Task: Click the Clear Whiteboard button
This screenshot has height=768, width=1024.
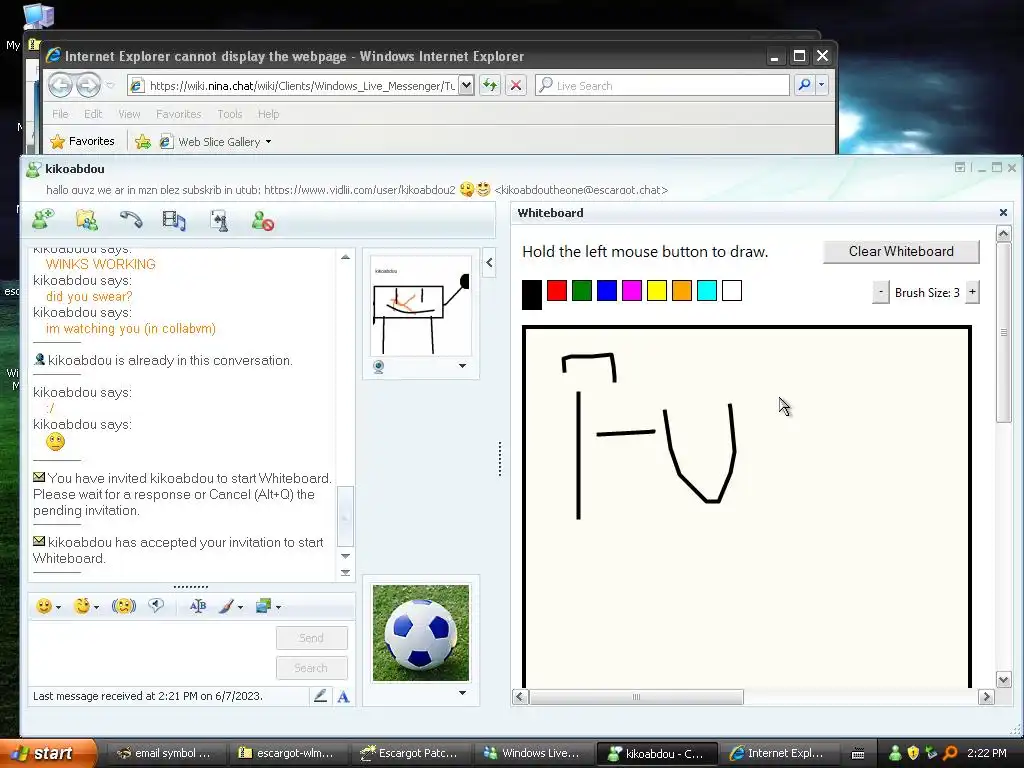Action: 901,251
